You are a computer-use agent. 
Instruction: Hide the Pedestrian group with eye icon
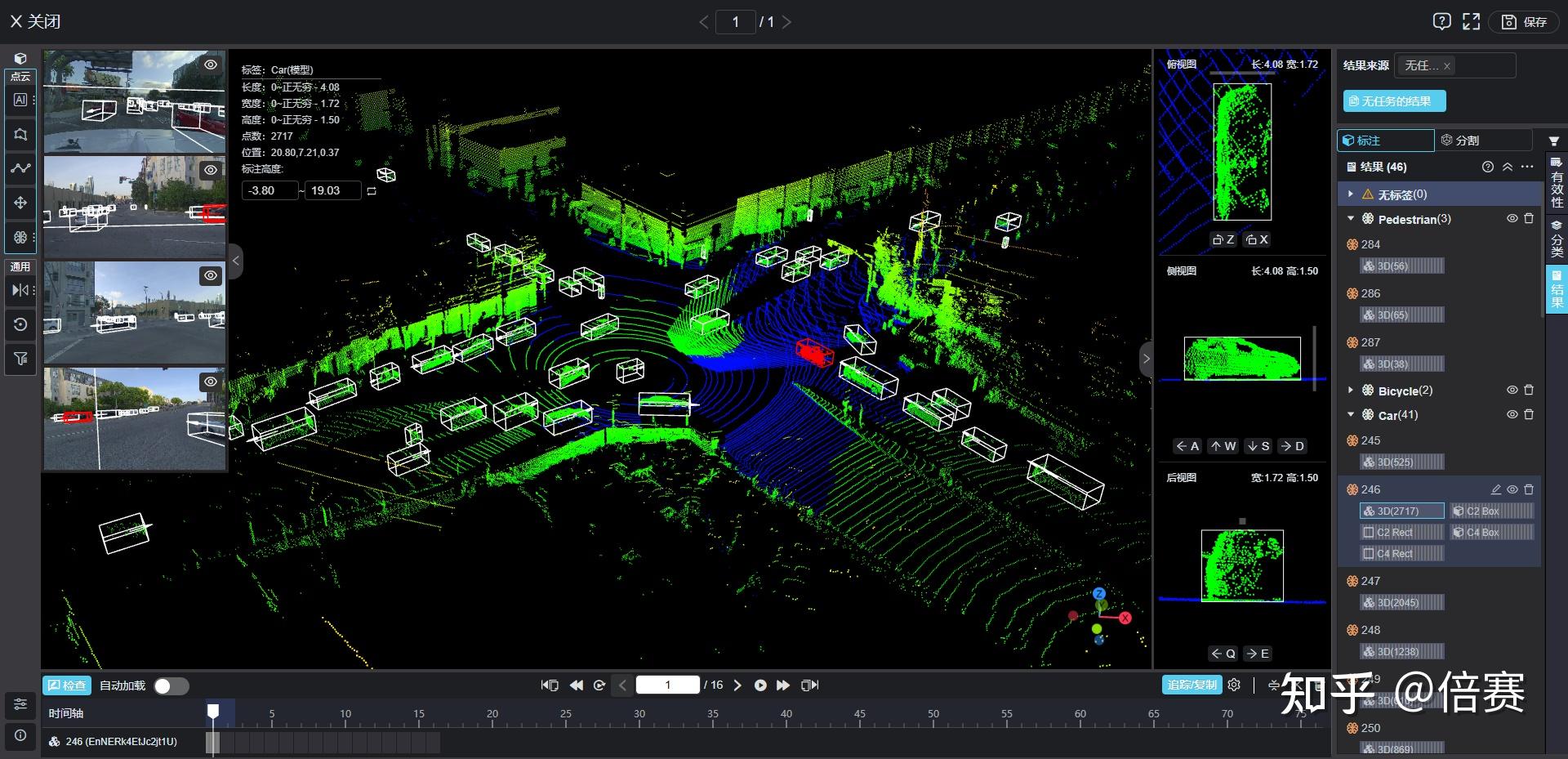point(1512,219)
